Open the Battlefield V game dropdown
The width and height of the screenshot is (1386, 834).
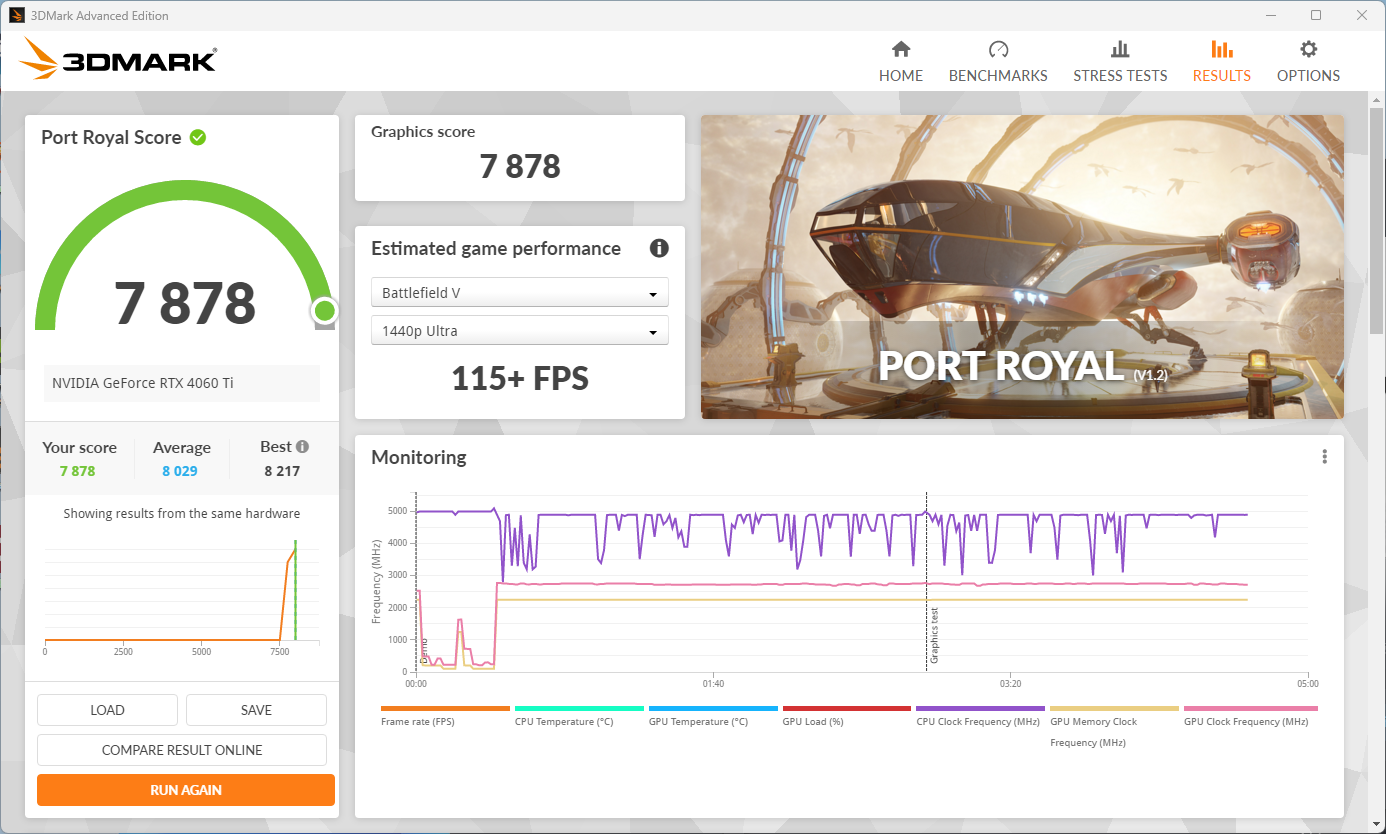point(519,293)
